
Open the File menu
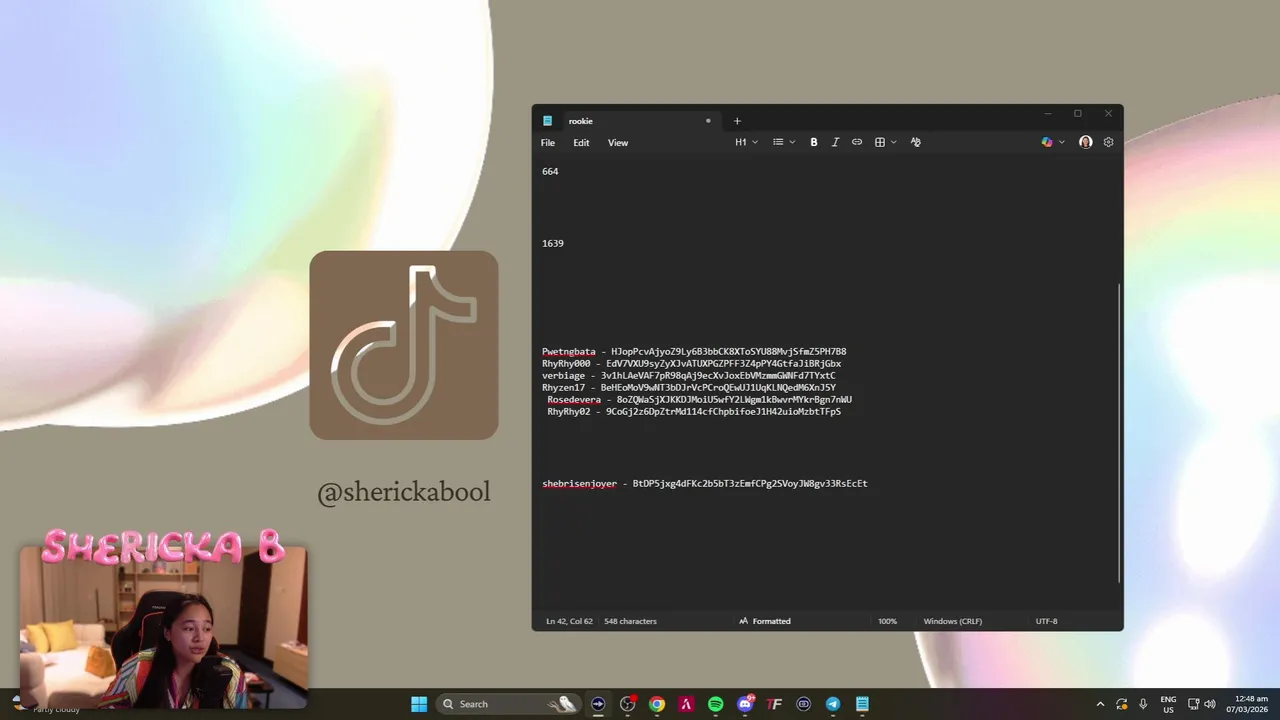548,143
